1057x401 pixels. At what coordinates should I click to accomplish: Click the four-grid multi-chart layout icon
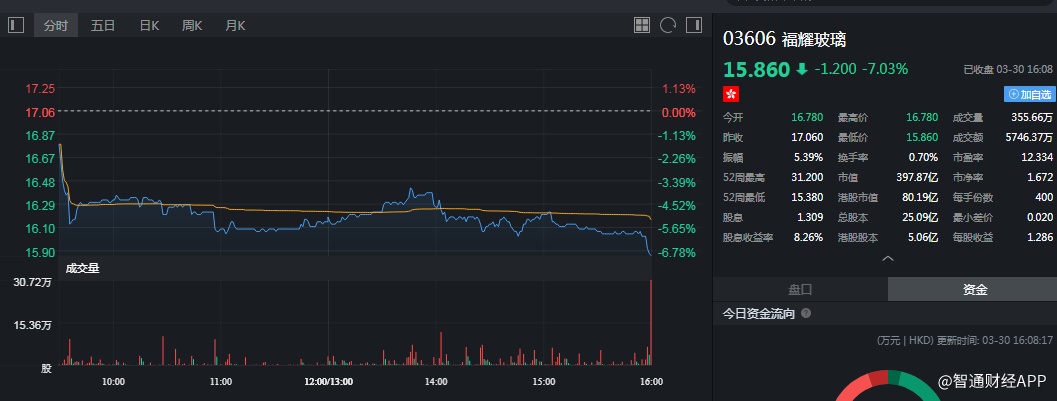(643, 26)
